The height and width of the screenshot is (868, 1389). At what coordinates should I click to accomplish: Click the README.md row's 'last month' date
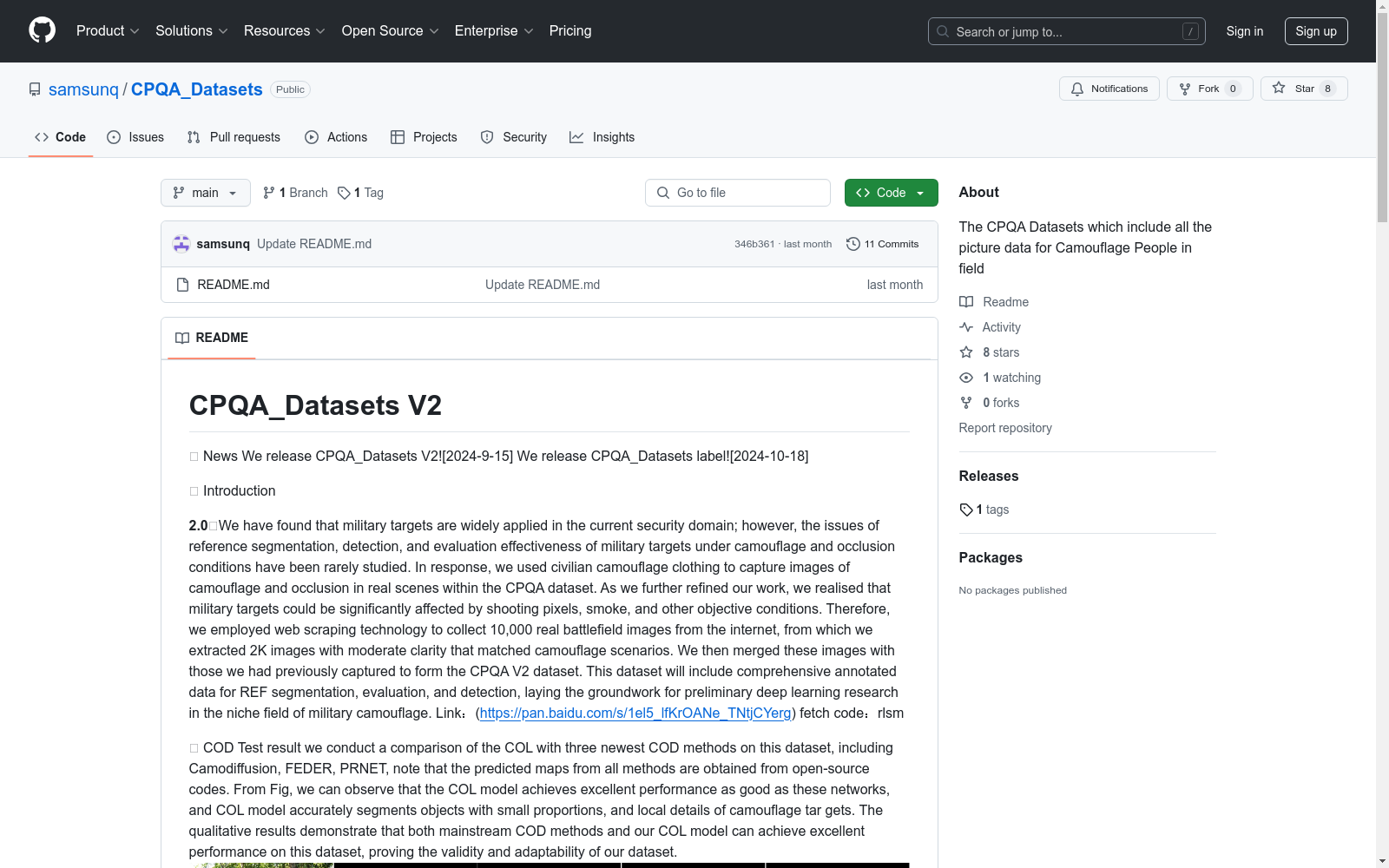(895, 285)
